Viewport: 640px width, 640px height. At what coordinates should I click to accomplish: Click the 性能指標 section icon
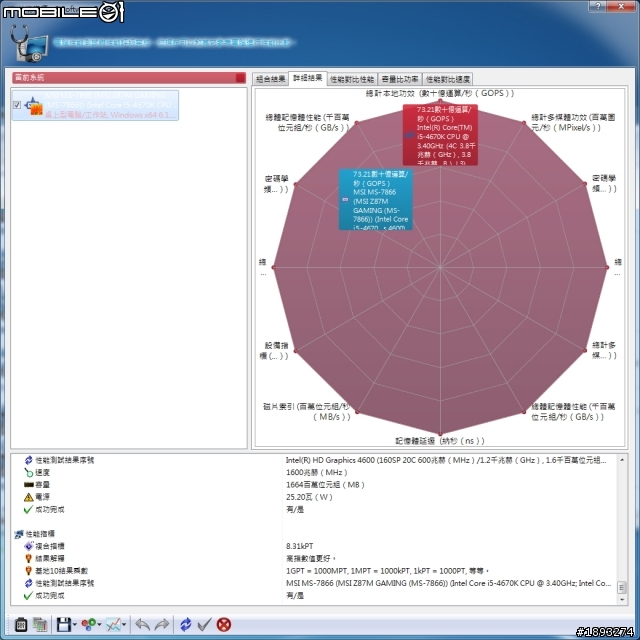[19, 534]
